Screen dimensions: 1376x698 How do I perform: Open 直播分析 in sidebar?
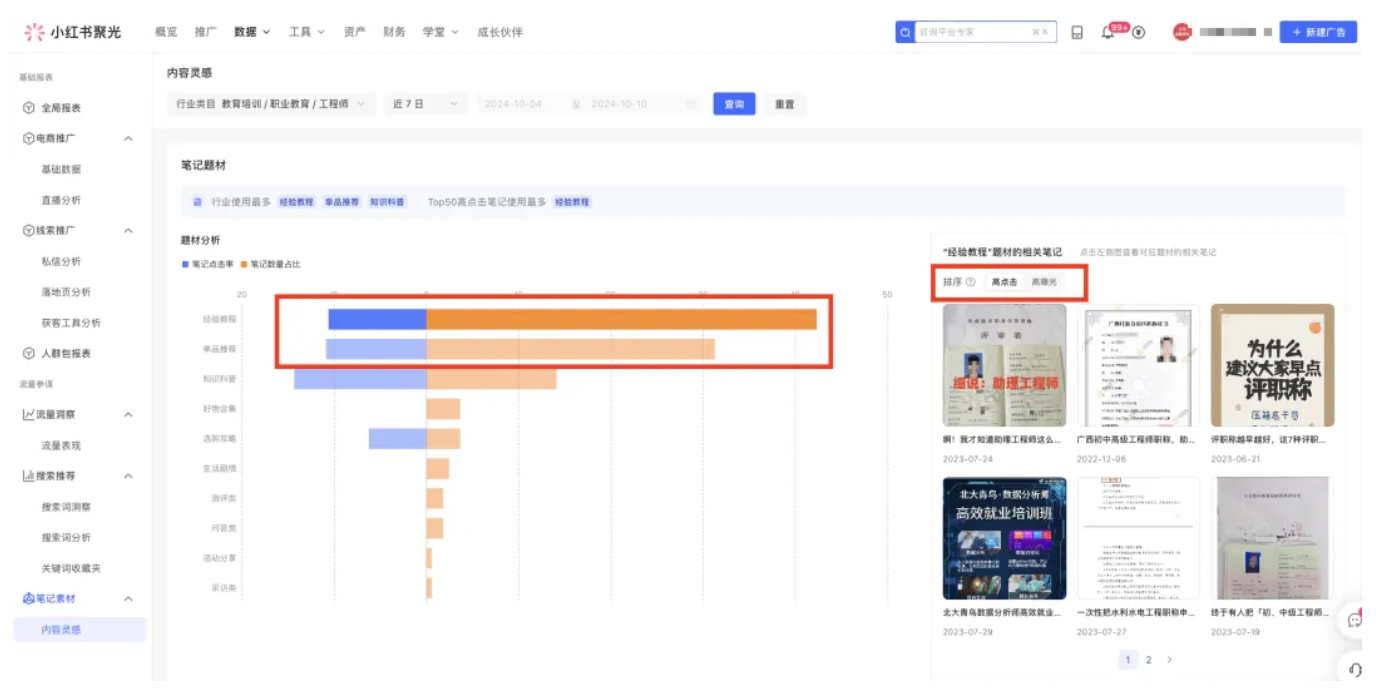point(61,200)
